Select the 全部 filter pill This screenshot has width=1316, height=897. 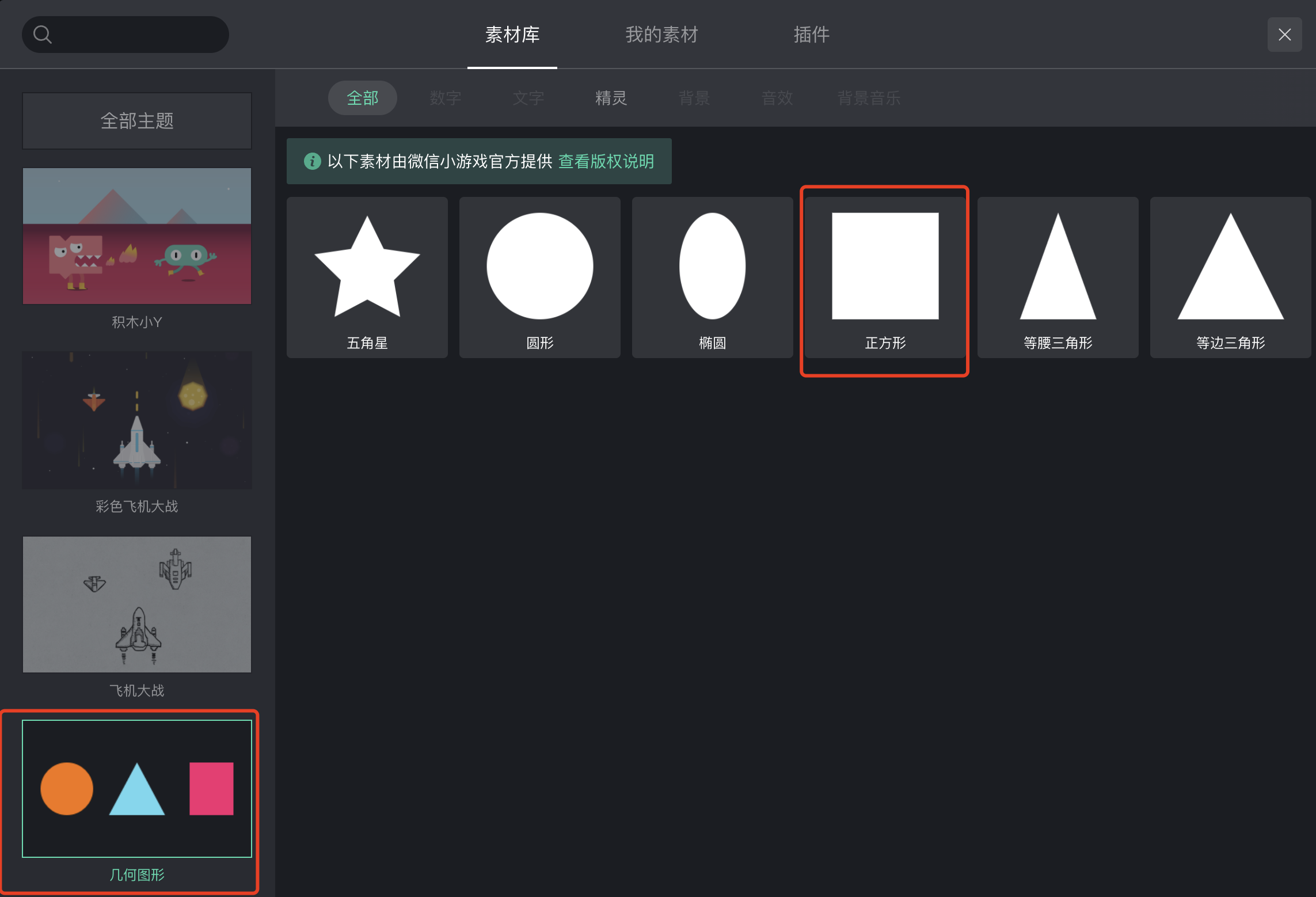coord(362,98)
